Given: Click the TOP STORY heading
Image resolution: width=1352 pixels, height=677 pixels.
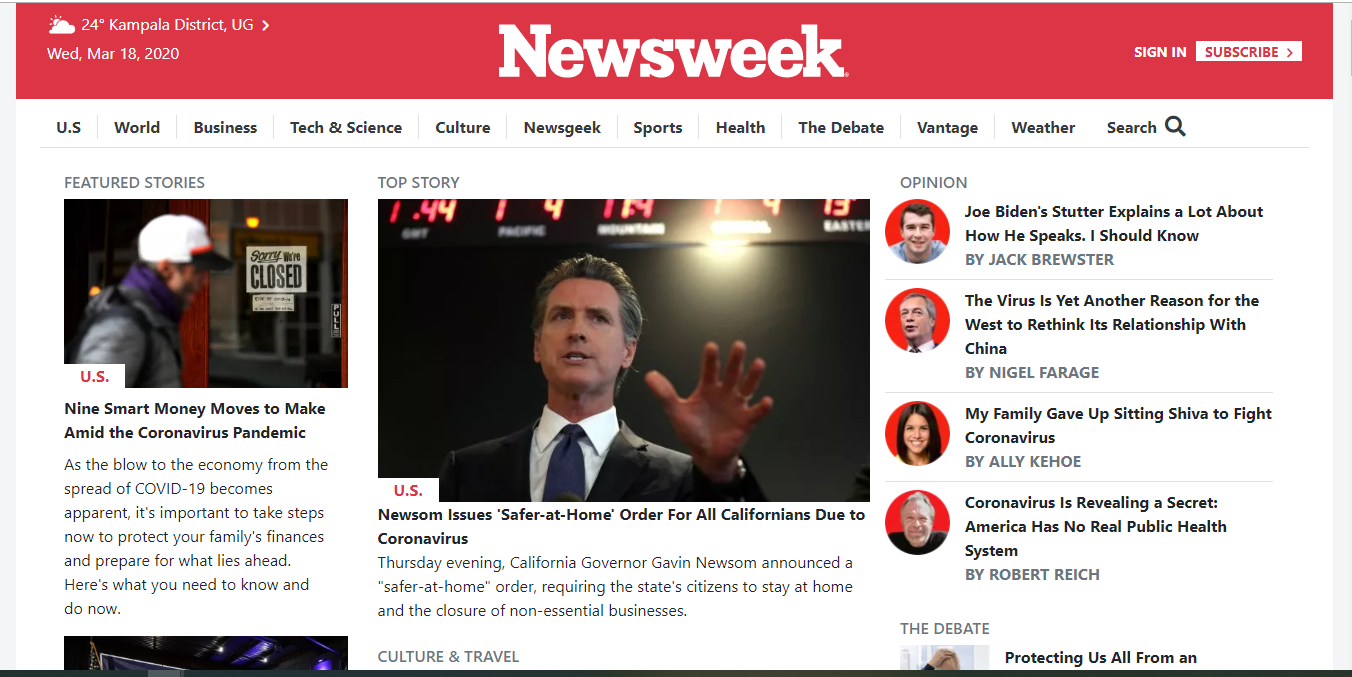Looking at the screenshot, I should [419, 182].
